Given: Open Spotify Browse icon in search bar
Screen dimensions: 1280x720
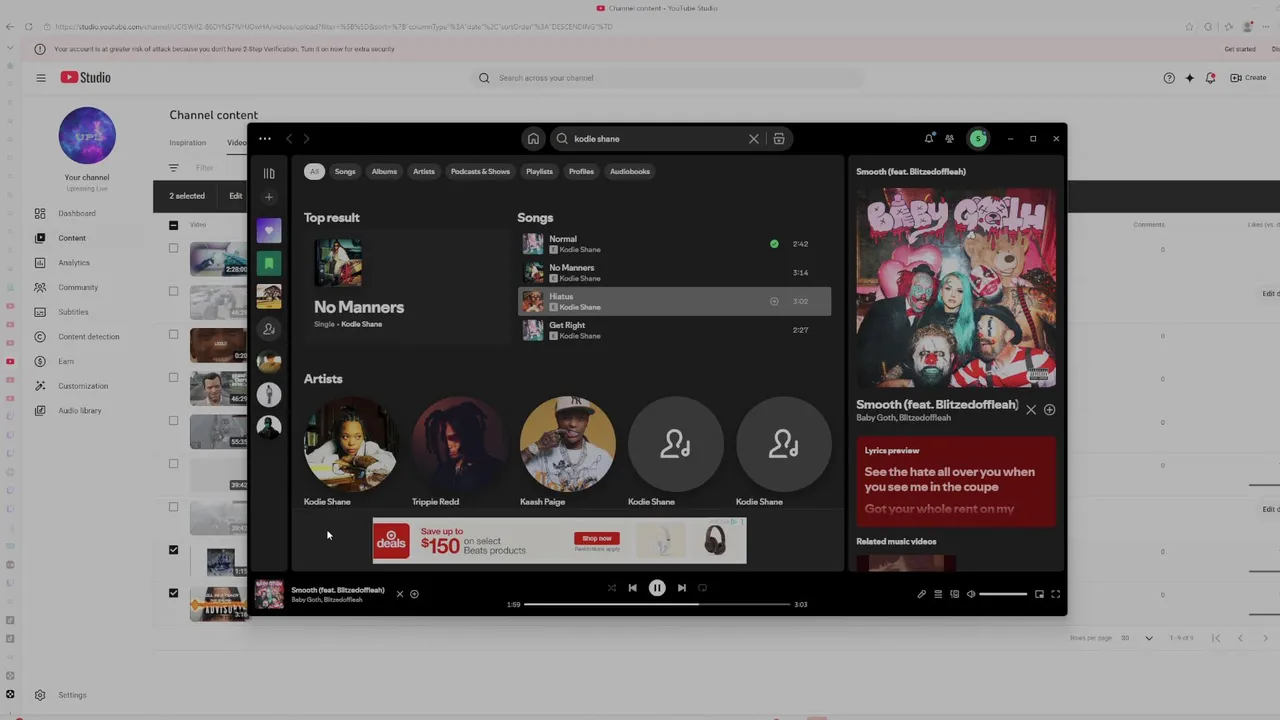Looking at the screenshot, I should (x=779, y=139).
